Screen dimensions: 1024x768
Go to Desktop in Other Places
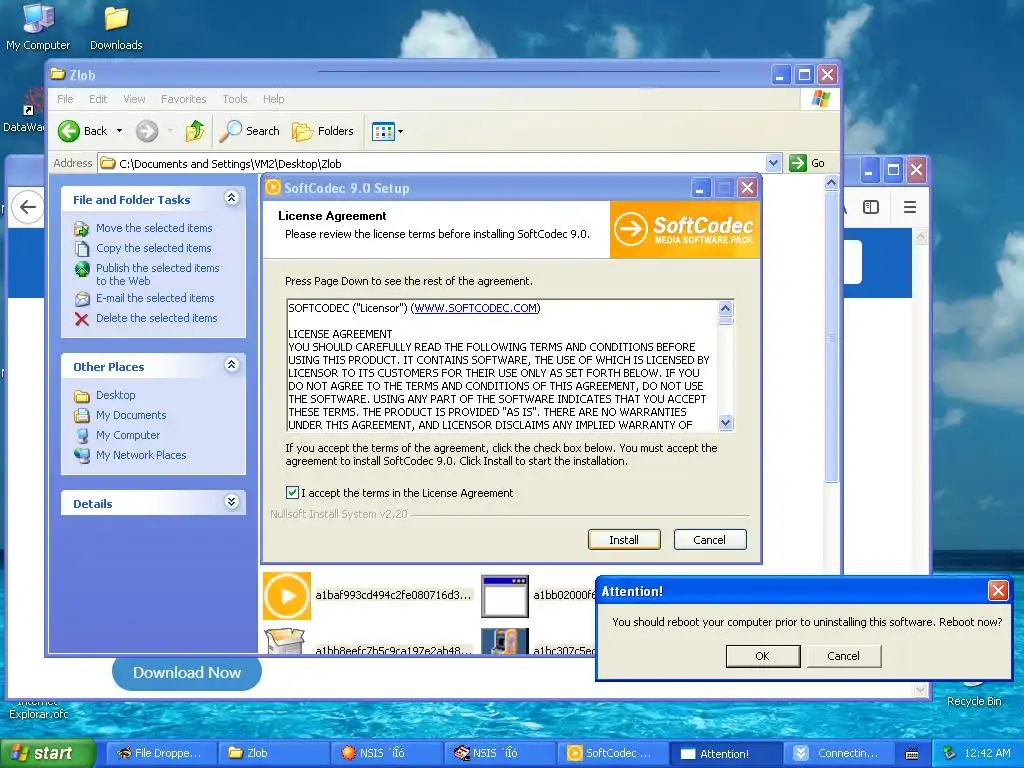(x=116, y=395)
